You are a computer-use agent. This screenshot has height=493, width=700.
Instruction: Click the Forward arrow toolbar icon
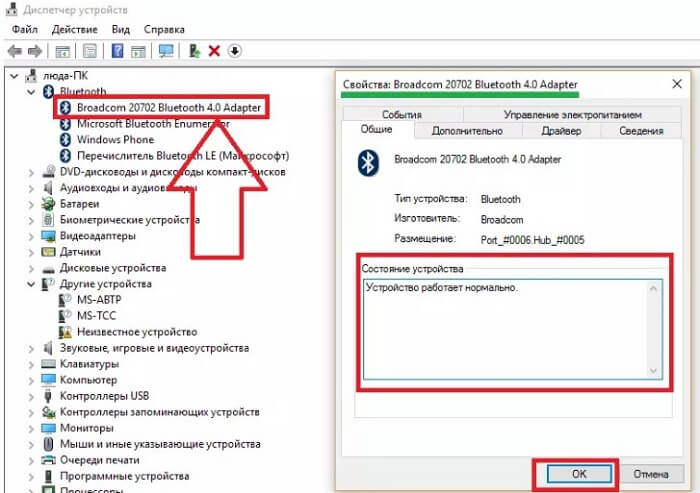(x=35, y=50)
